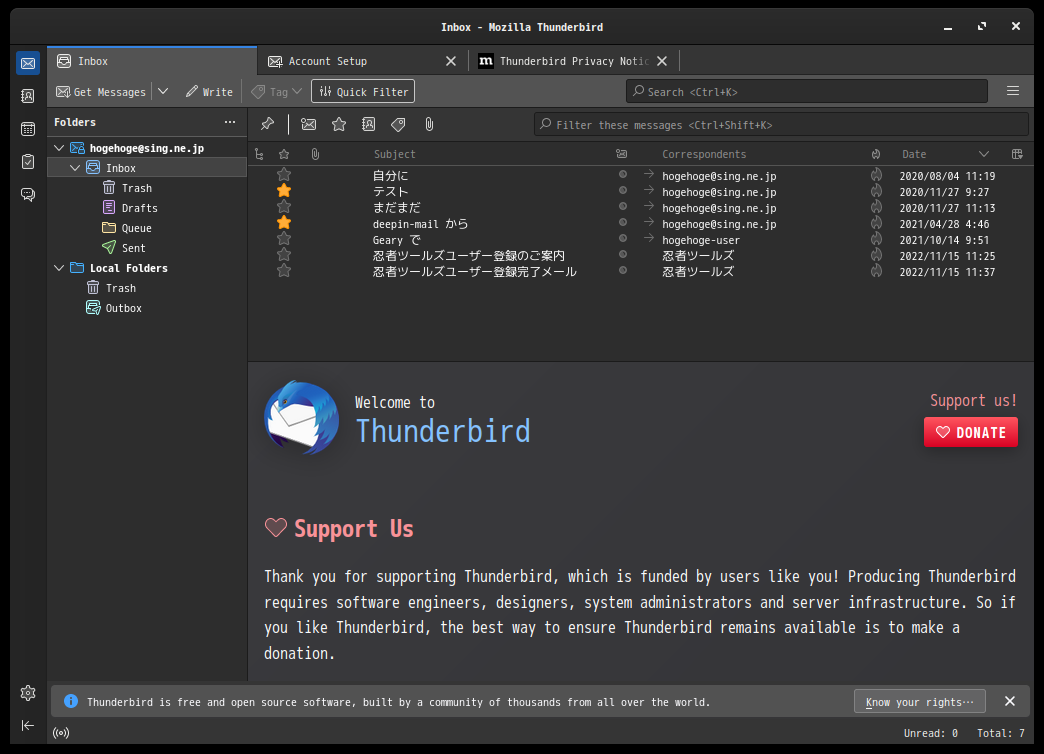Open the column picker for message list
This screenshot has width=1044, height=754.
1017,155
